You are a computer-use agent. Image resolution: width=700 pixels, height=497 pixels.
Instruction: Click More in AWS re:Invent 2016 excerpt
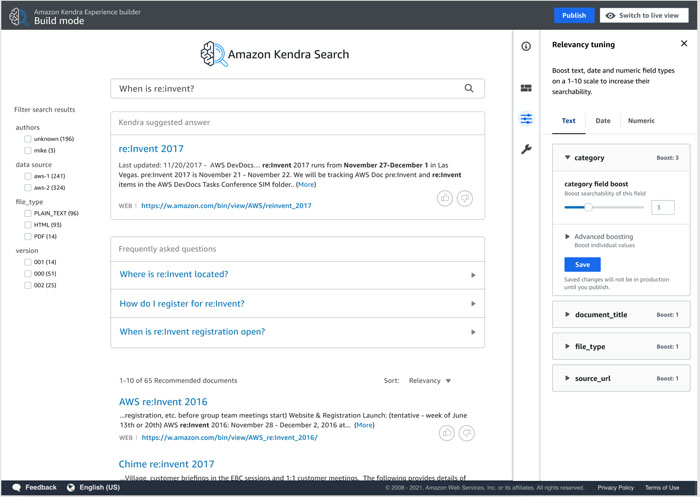click(x=364, y=425)
